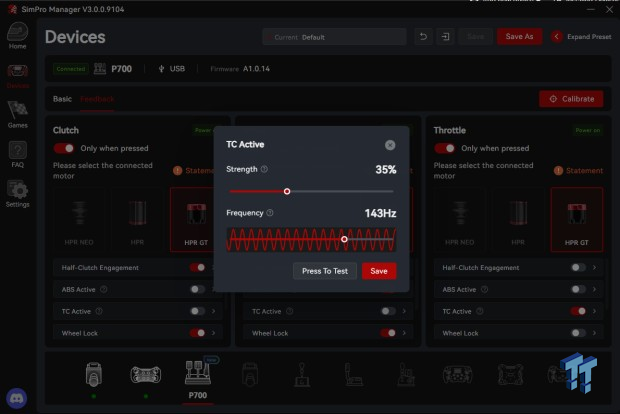Open the Settings gear in sidebar
This screenshot has height=414, width=620.
click(17, 193)
